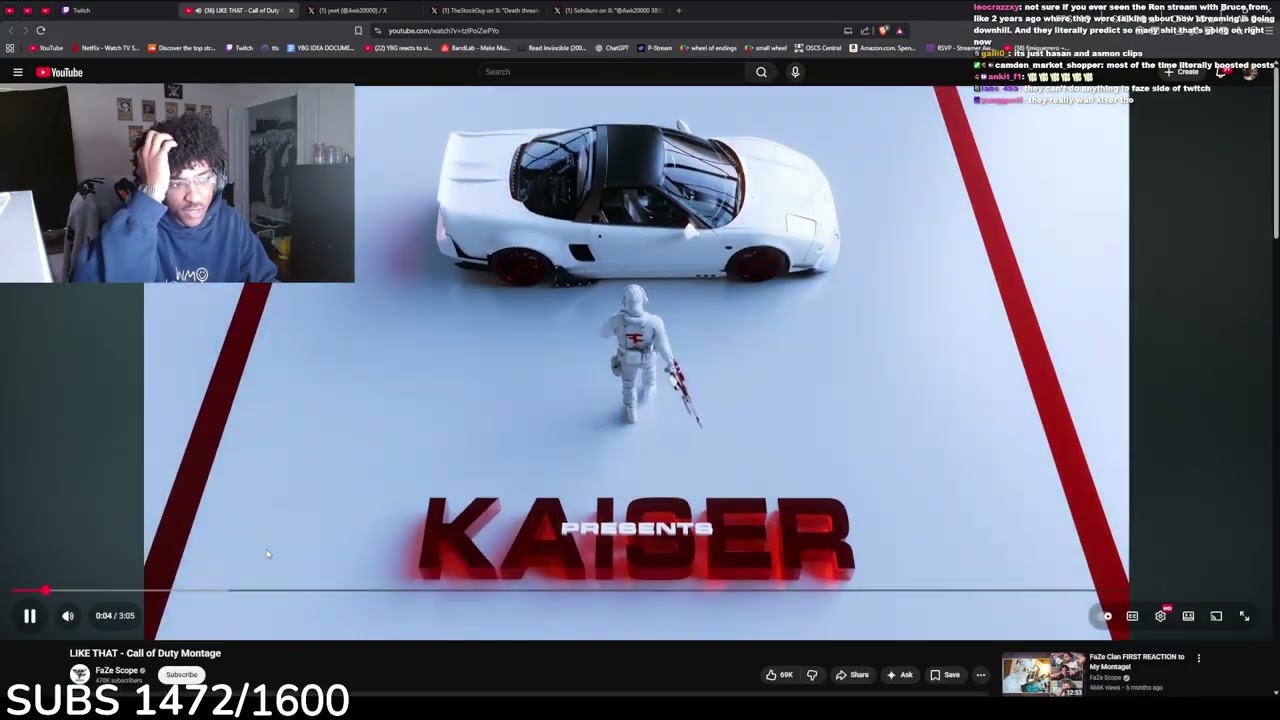Open the wheel of endings bookmark
The width and height of the screenshot is (1280, 720).
(709, 48)
